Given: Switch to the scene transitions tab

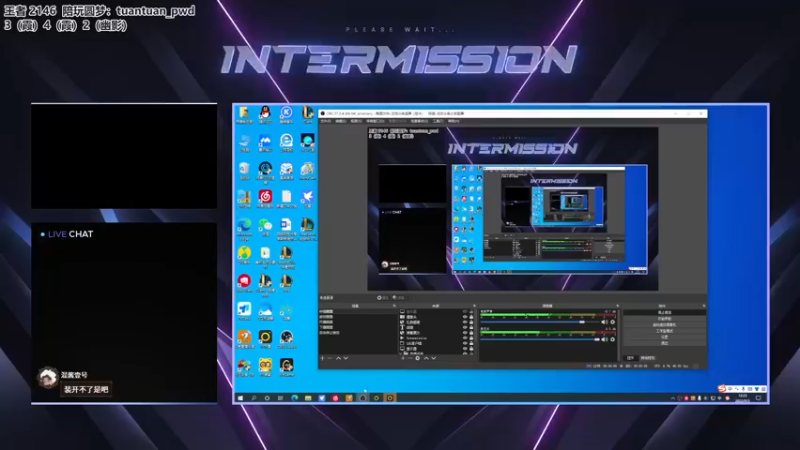Looking at the screenshot, I should pyautogui.click(x=648, y=358).
